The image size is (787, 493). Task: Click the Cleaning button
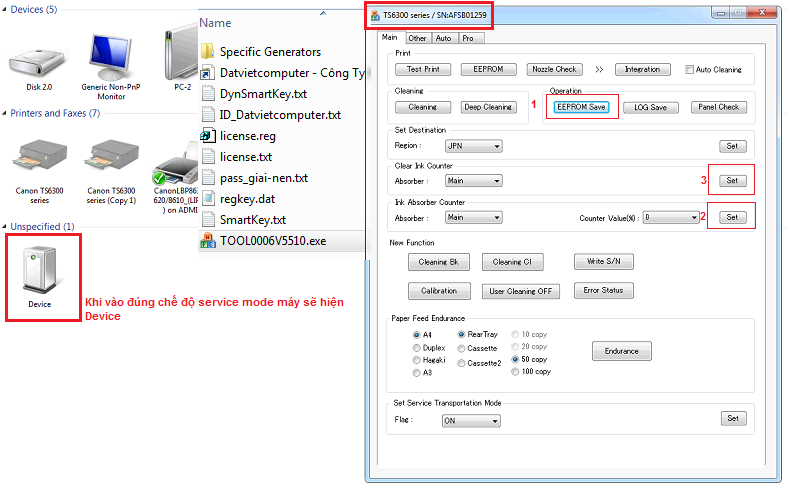(x=423, y=107)
